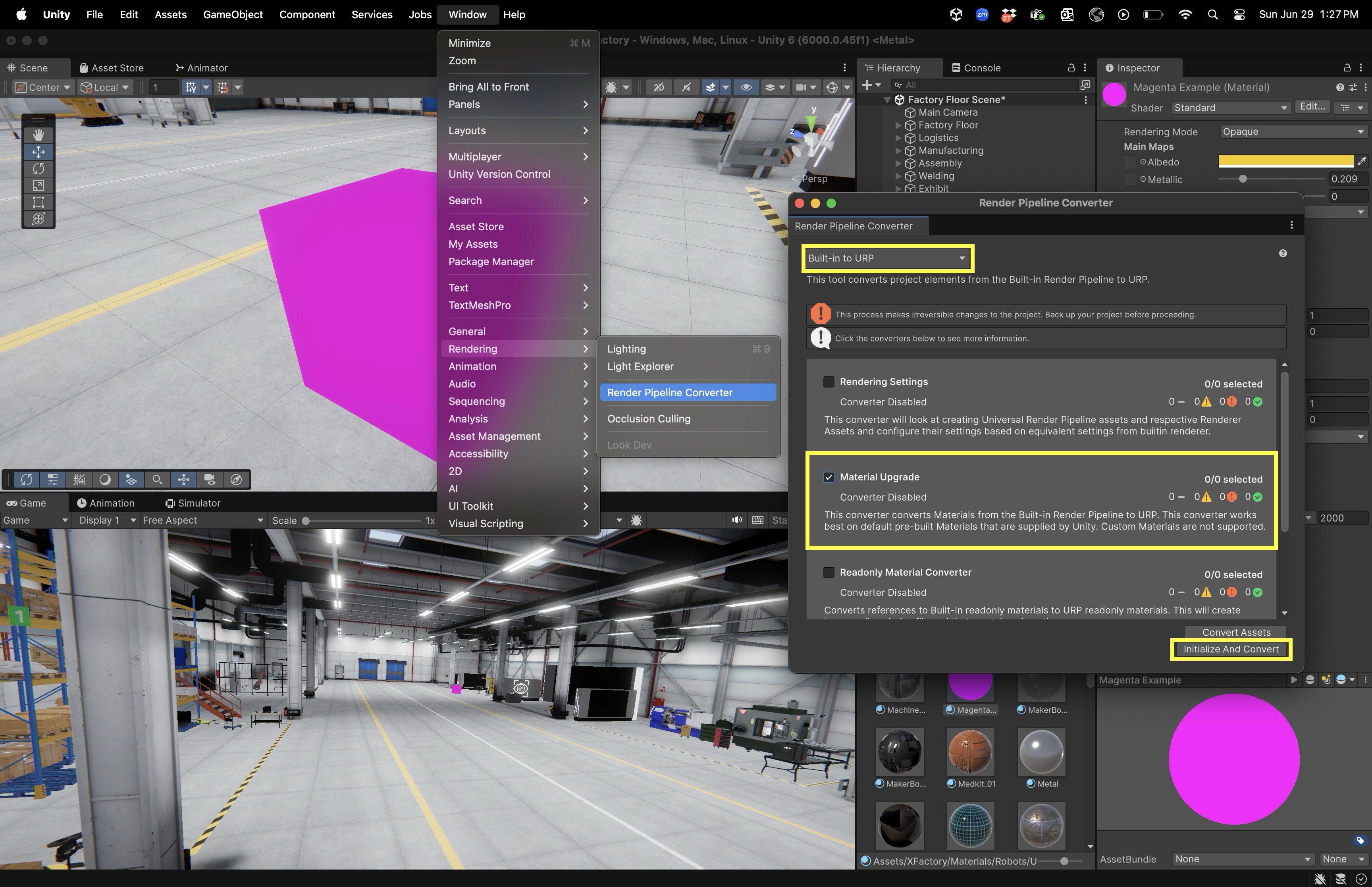The image size is (1372, 887).
Task: Uncheck the Material Upgrade converter checkbox
Action: point(829,477)
